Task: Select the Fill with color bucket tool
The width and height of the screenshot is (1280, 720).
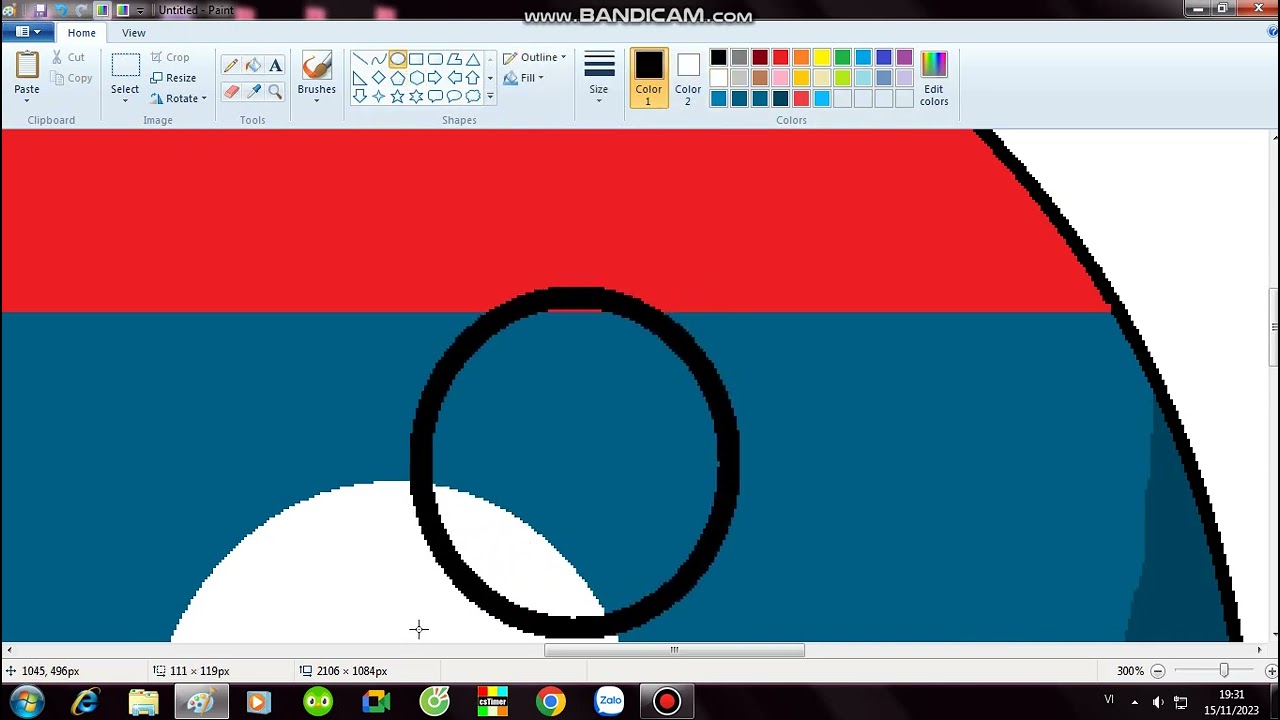Action: (x=253, y=66)
